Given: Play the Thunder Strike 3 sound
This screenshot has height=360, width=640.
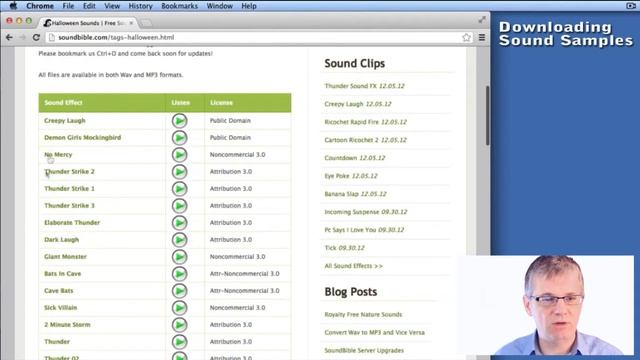Looking at the screenshot, I should [179, 206].
